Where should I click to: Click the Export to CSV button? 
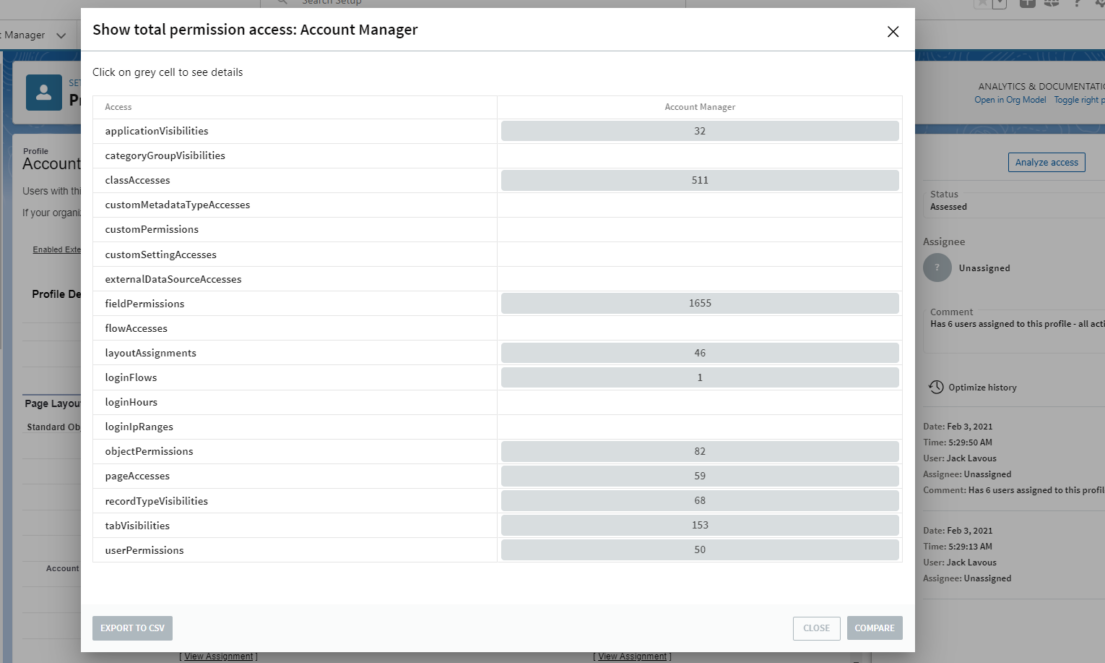tap(132, 628)
